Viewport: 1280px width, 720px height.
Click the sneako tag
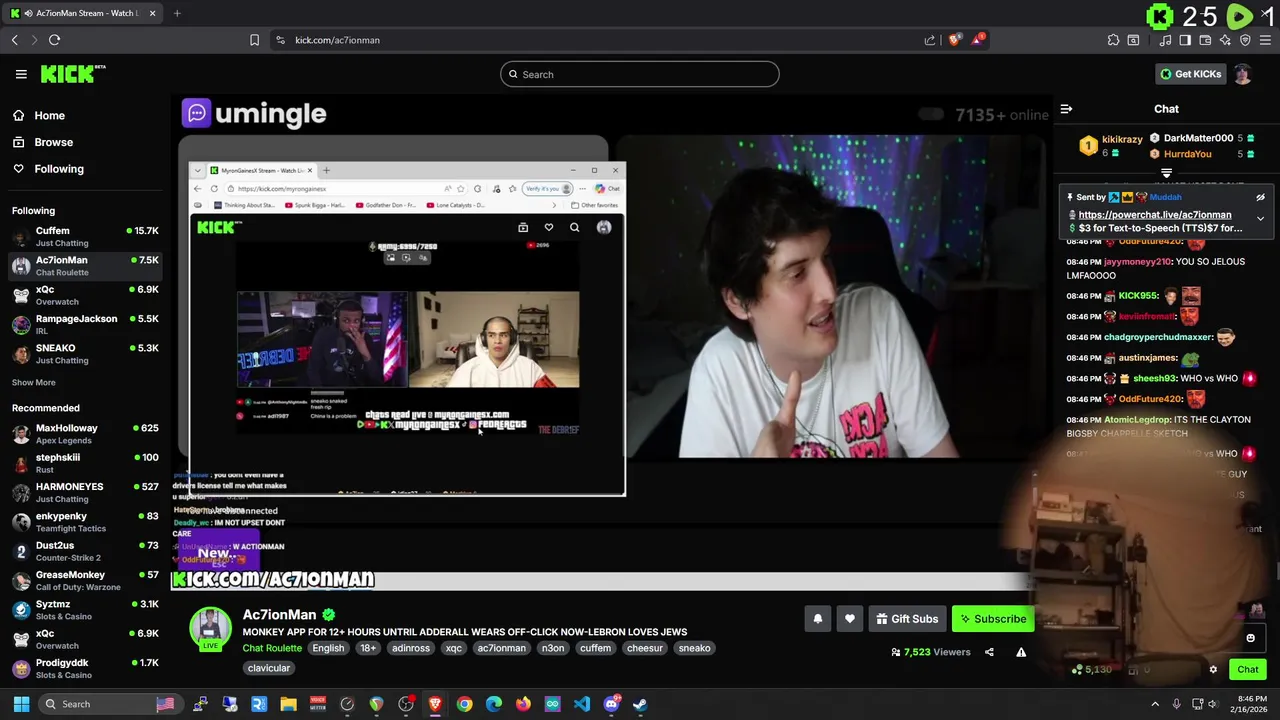click(x=694, y=648)
